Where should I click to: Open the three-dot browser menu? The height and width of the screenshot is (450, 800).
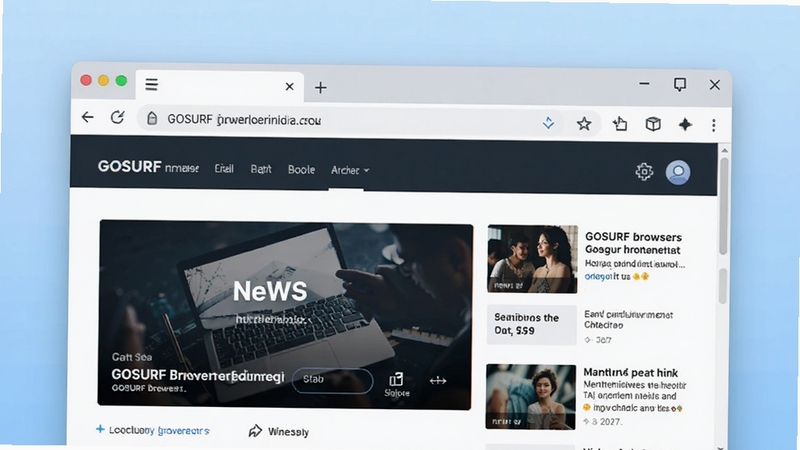[714, 125]
